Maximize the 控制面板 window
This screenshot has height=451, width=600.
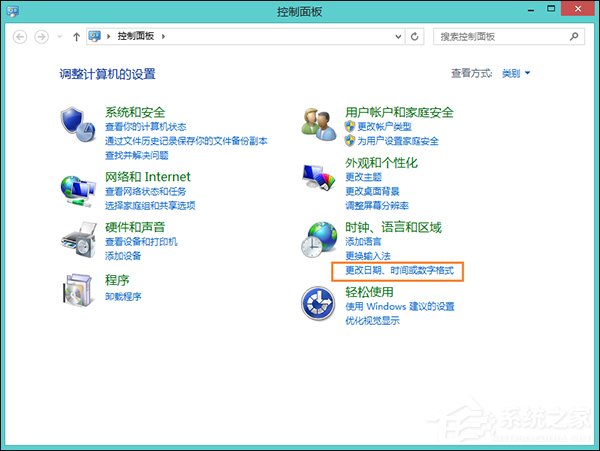point(551,9)
